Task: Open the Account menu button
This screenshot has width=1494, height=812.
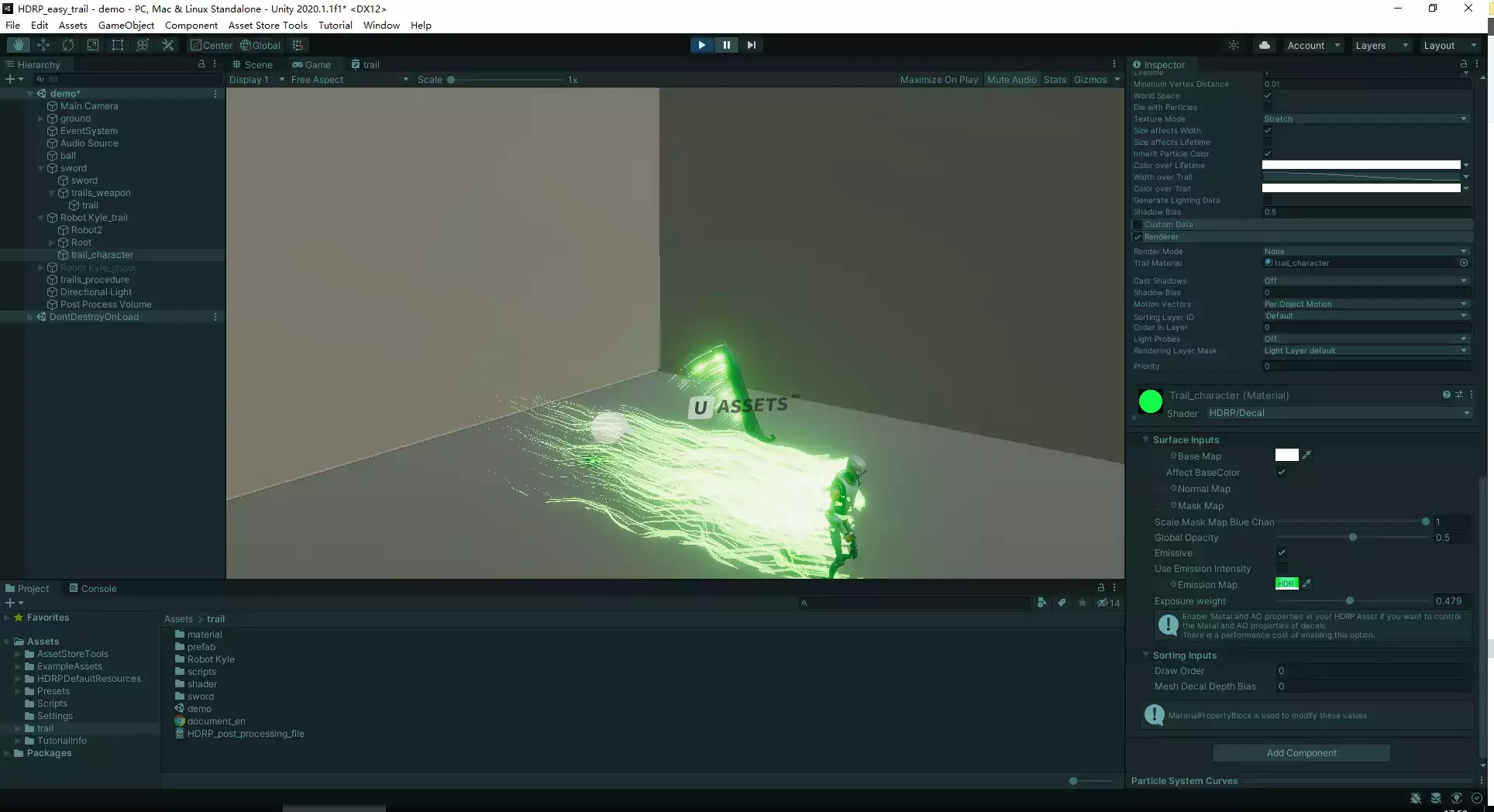Action: (x=1313, y=45)
